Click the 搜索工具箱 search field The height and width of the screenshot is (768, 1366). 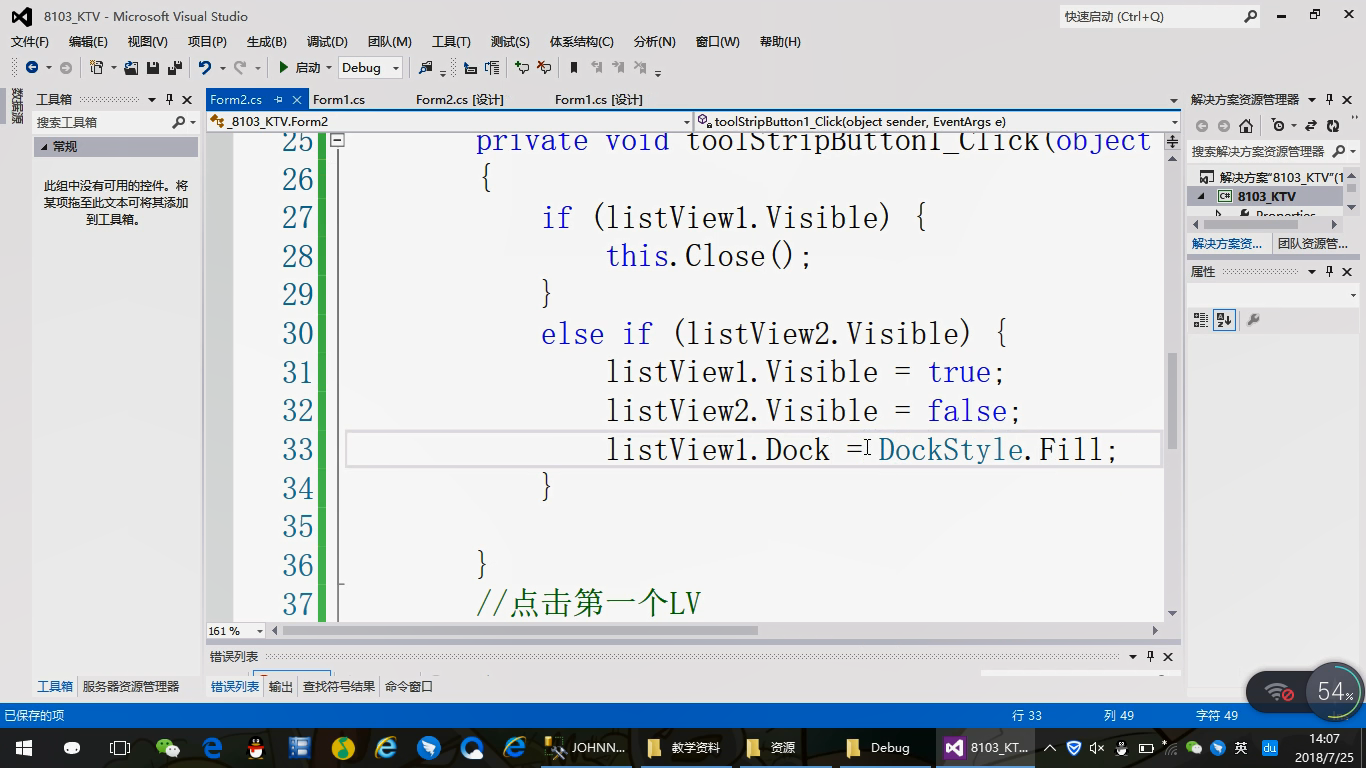[103, 122]
